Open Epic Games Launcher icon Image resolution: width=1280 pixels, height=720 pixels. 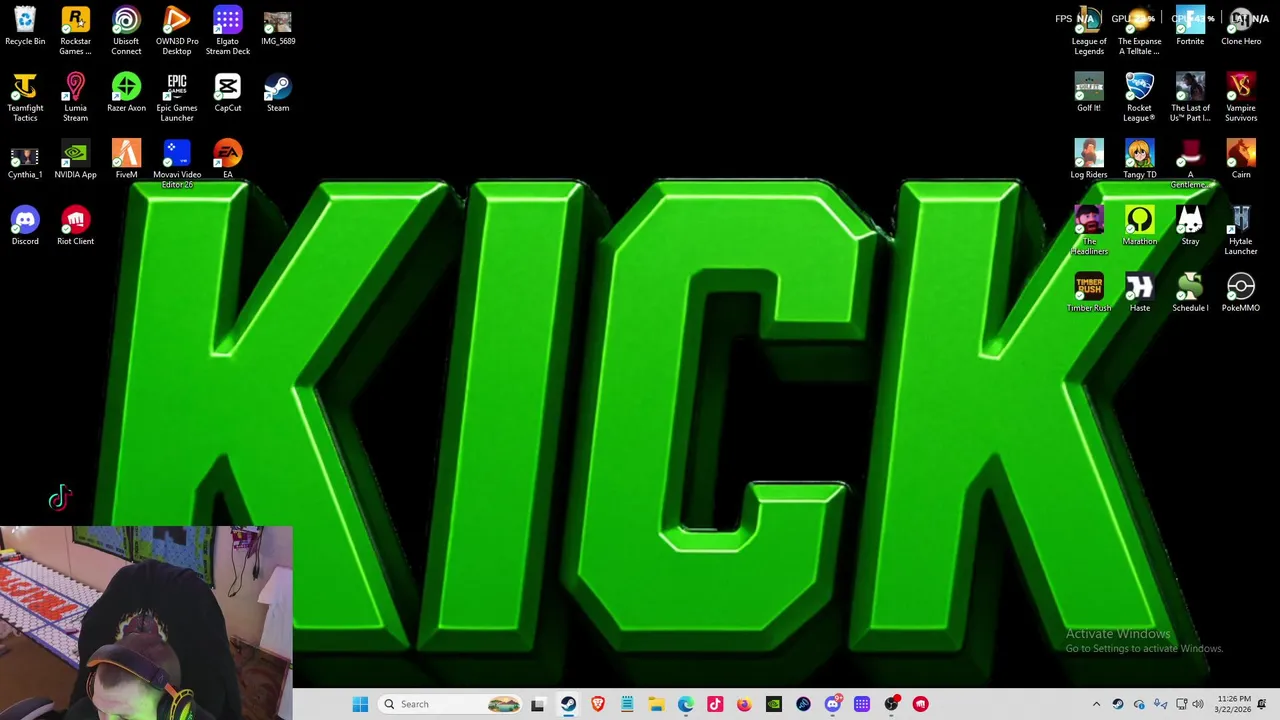177,97
